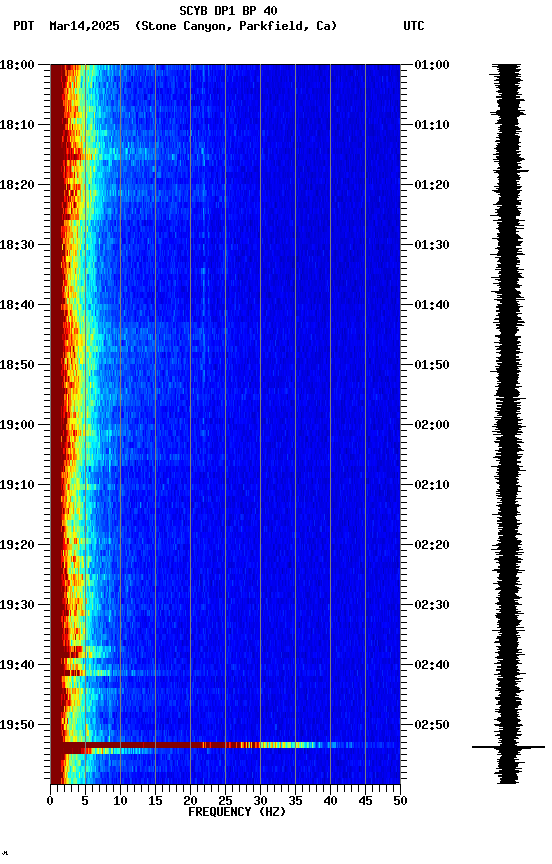This screenshot has width=552, height=864.
Task: Click the '18:40' PDT time label
Action: coord(17,305)
